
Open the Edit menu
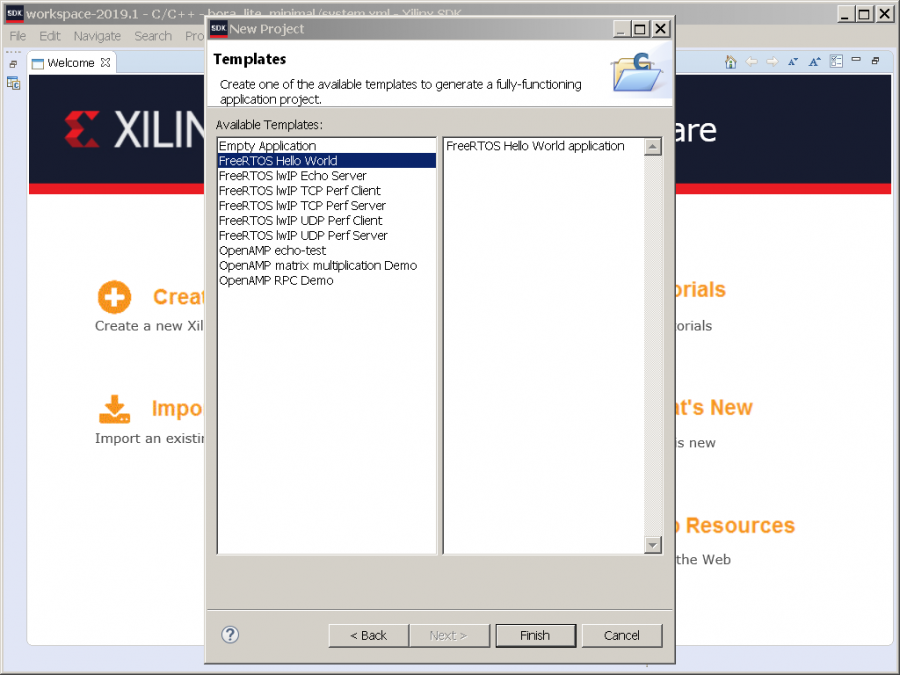click(x=50, y=36)
